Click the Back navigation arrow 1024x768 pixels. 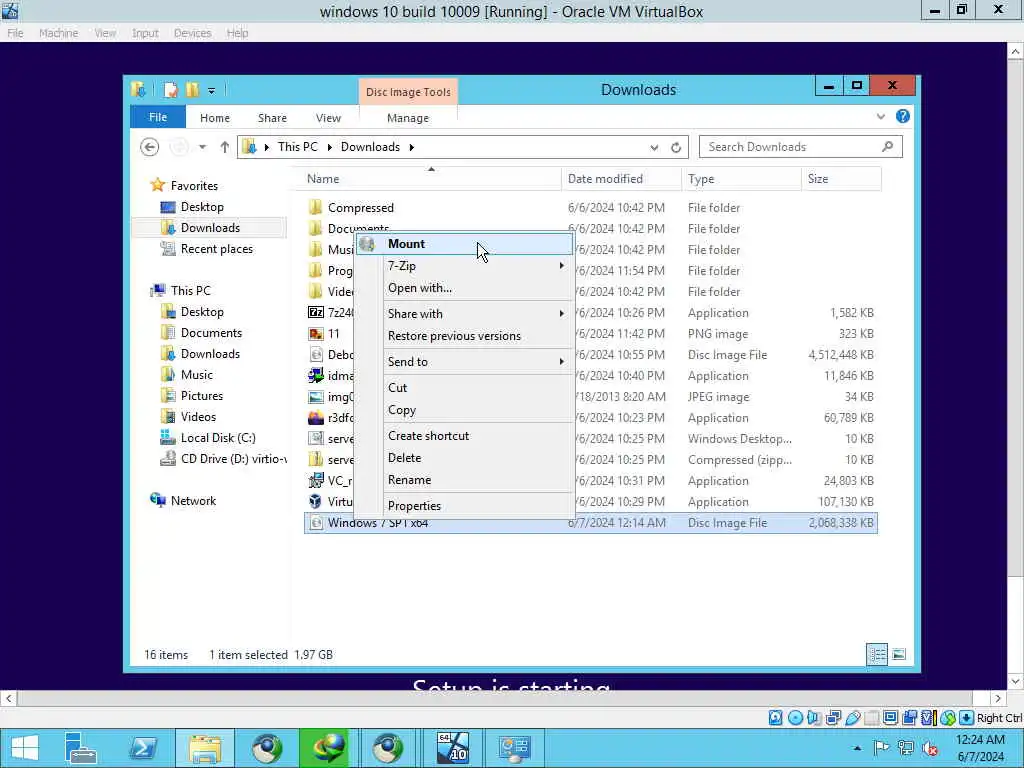coord(150,147)
